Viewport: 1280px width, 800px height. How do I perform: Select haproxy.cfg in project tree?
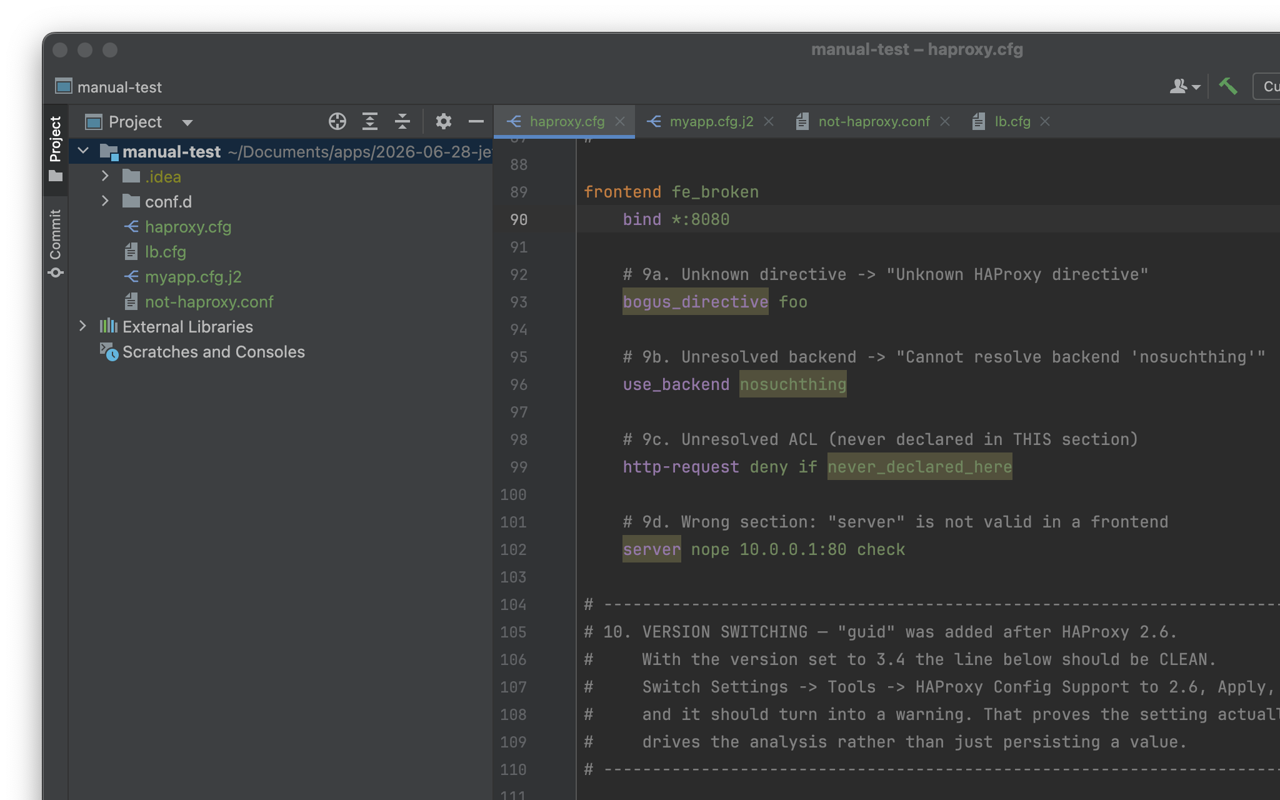click(x=188, y=226)
